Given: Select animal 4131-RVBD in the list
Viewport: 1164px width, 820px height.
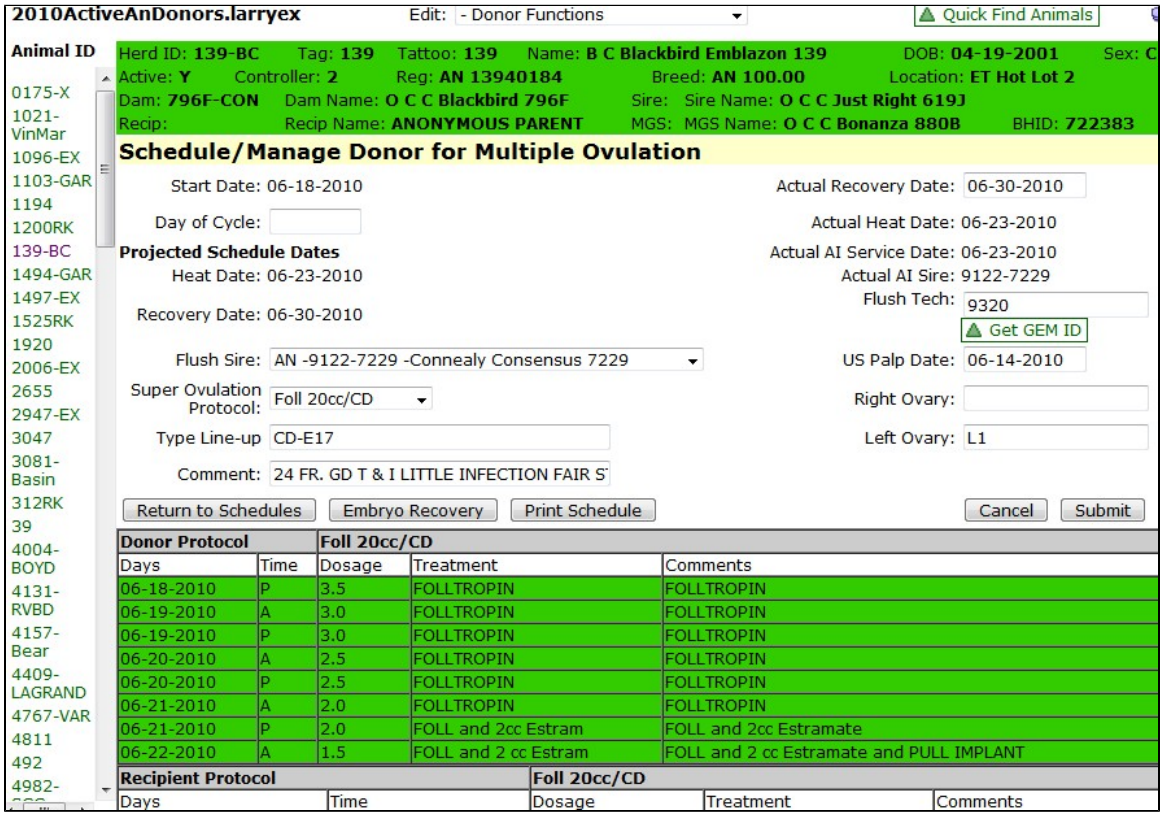Looking at the screenshot, I should coord(34,600).
